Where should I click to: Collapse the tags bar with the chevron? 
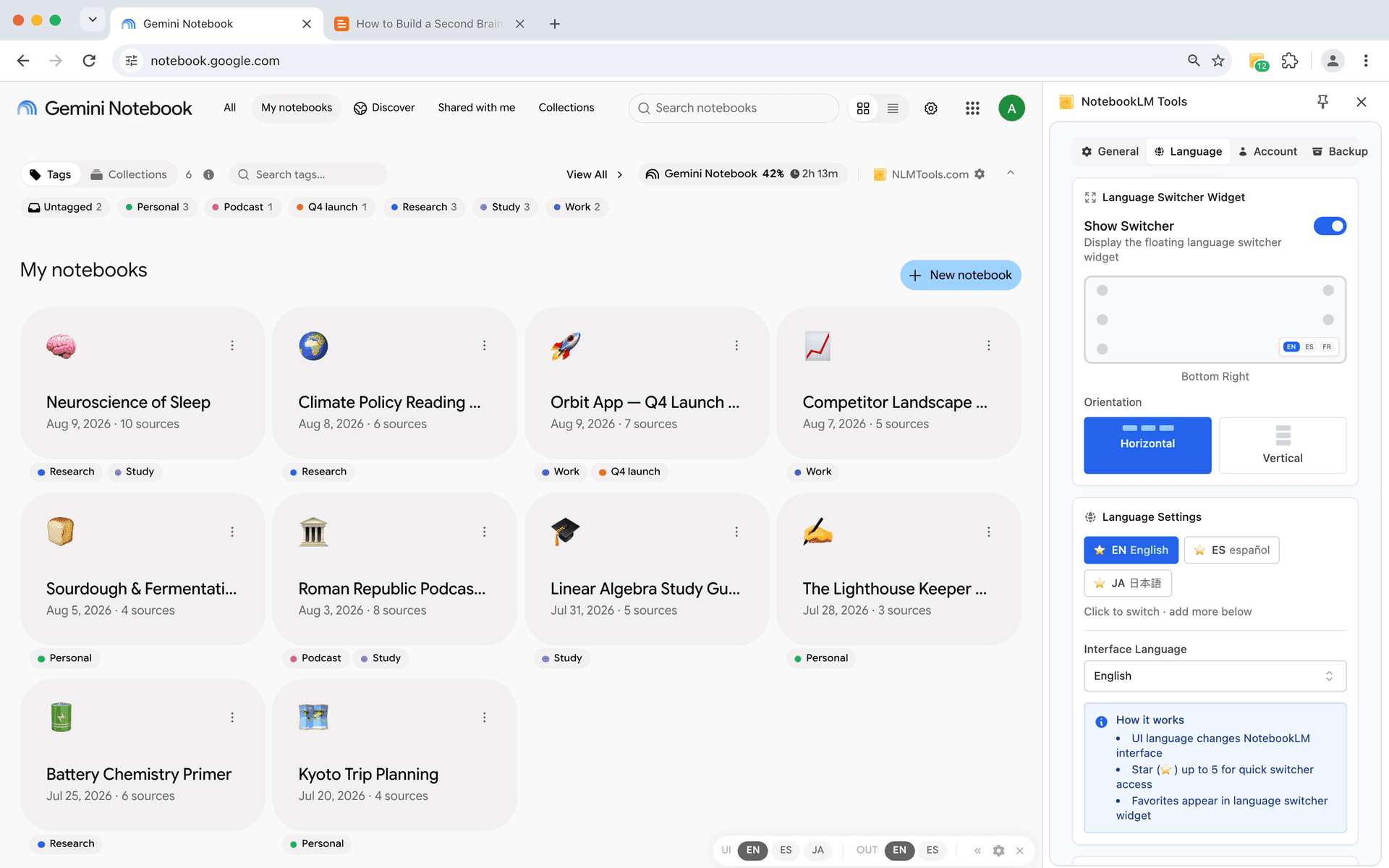(x=1011, y=174)
